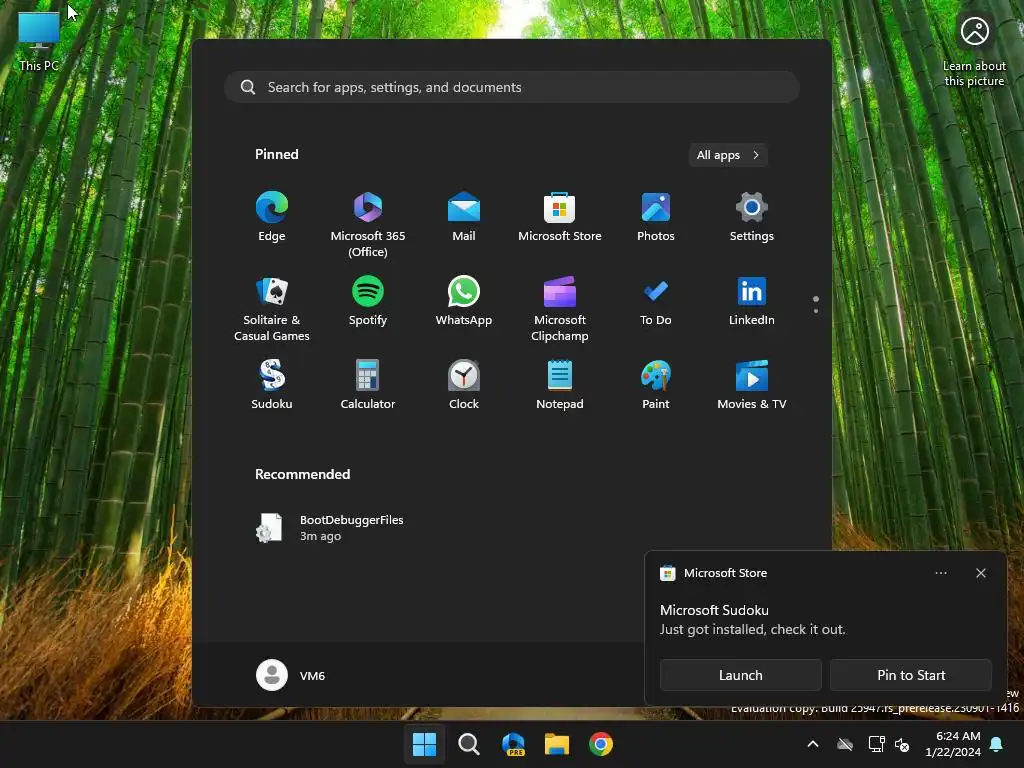Open Movies & TV
This screenshot has width=1024, height=768.
coord(752,385)
